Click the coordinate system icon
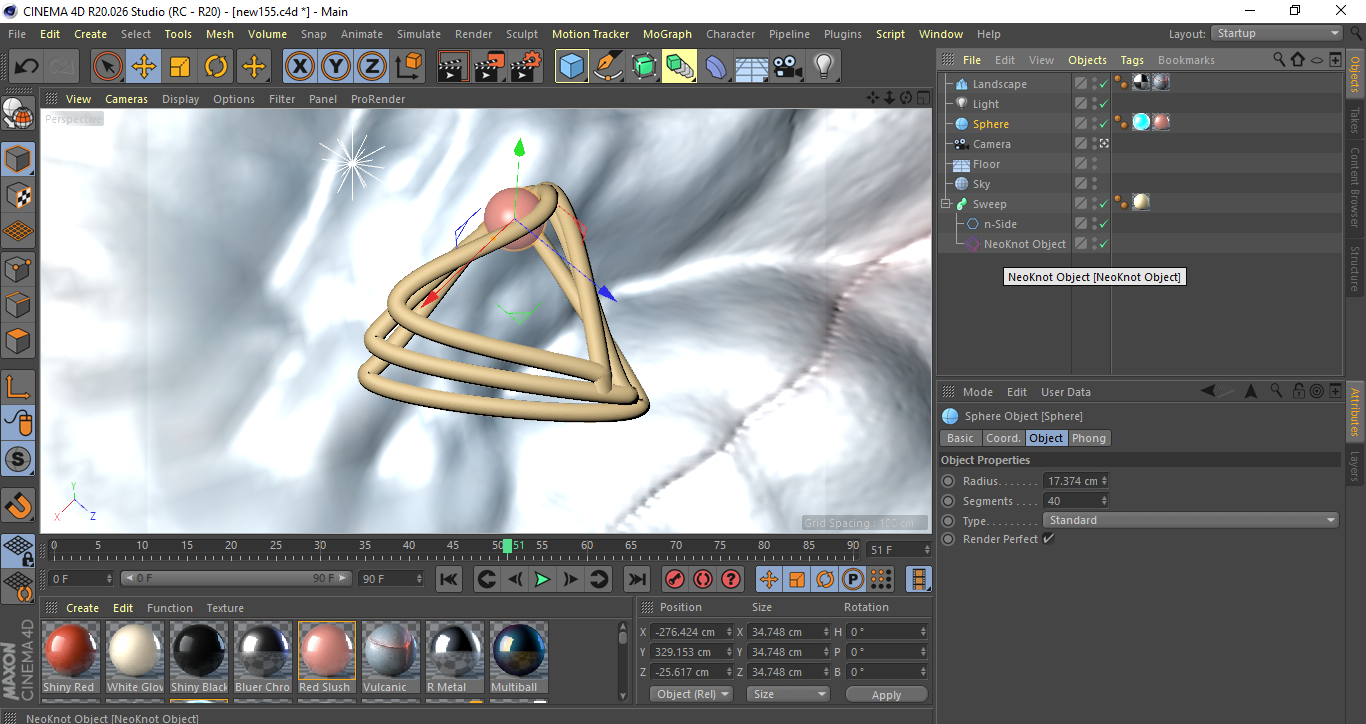This screenshot has height=724, width=1366. click(408, 67)
